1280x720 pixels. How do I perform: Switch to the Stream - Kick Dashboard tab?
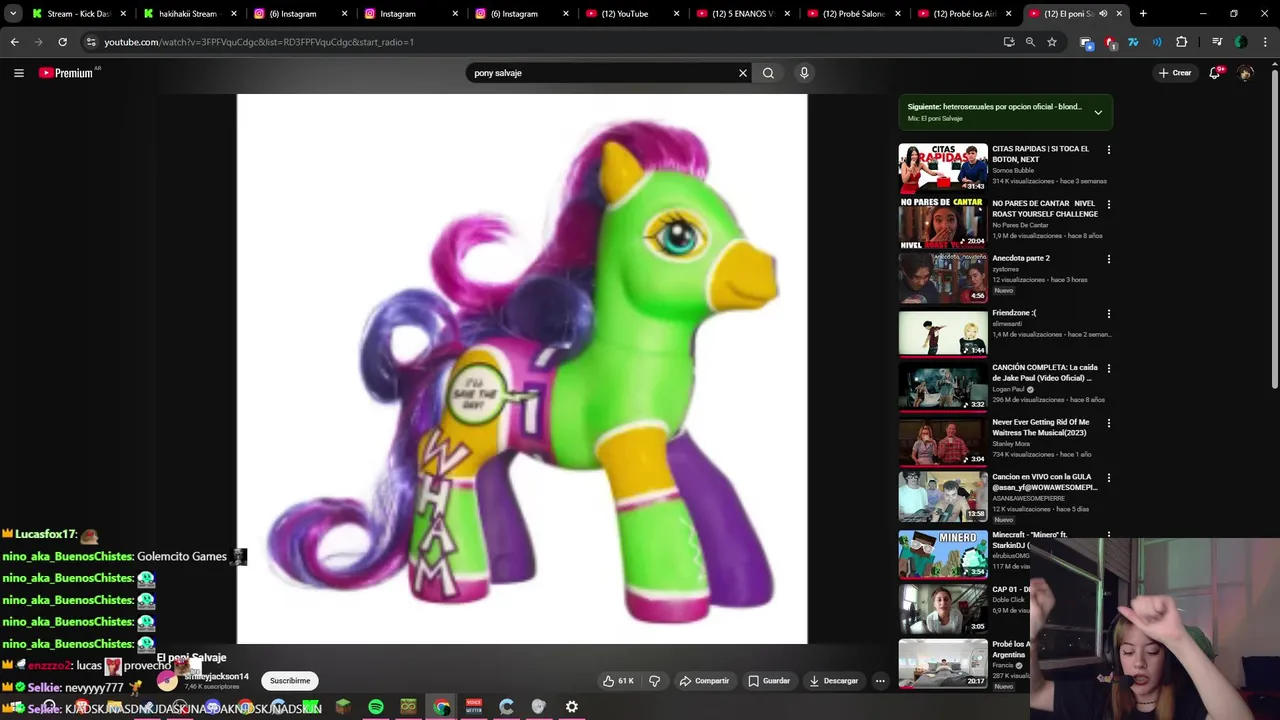click(79, 14)
